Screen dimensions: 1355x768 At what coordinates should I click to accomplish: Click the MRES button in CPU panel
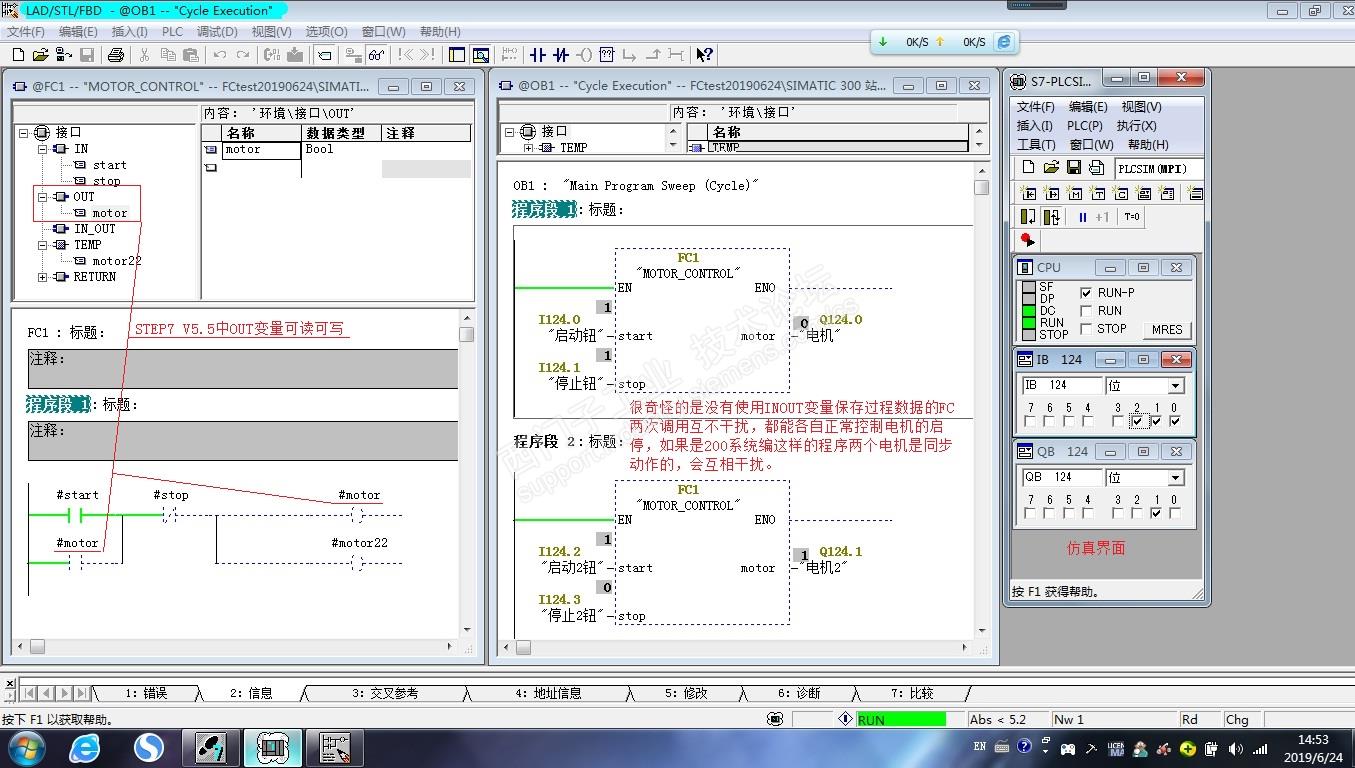click(x=1167, y=329)
